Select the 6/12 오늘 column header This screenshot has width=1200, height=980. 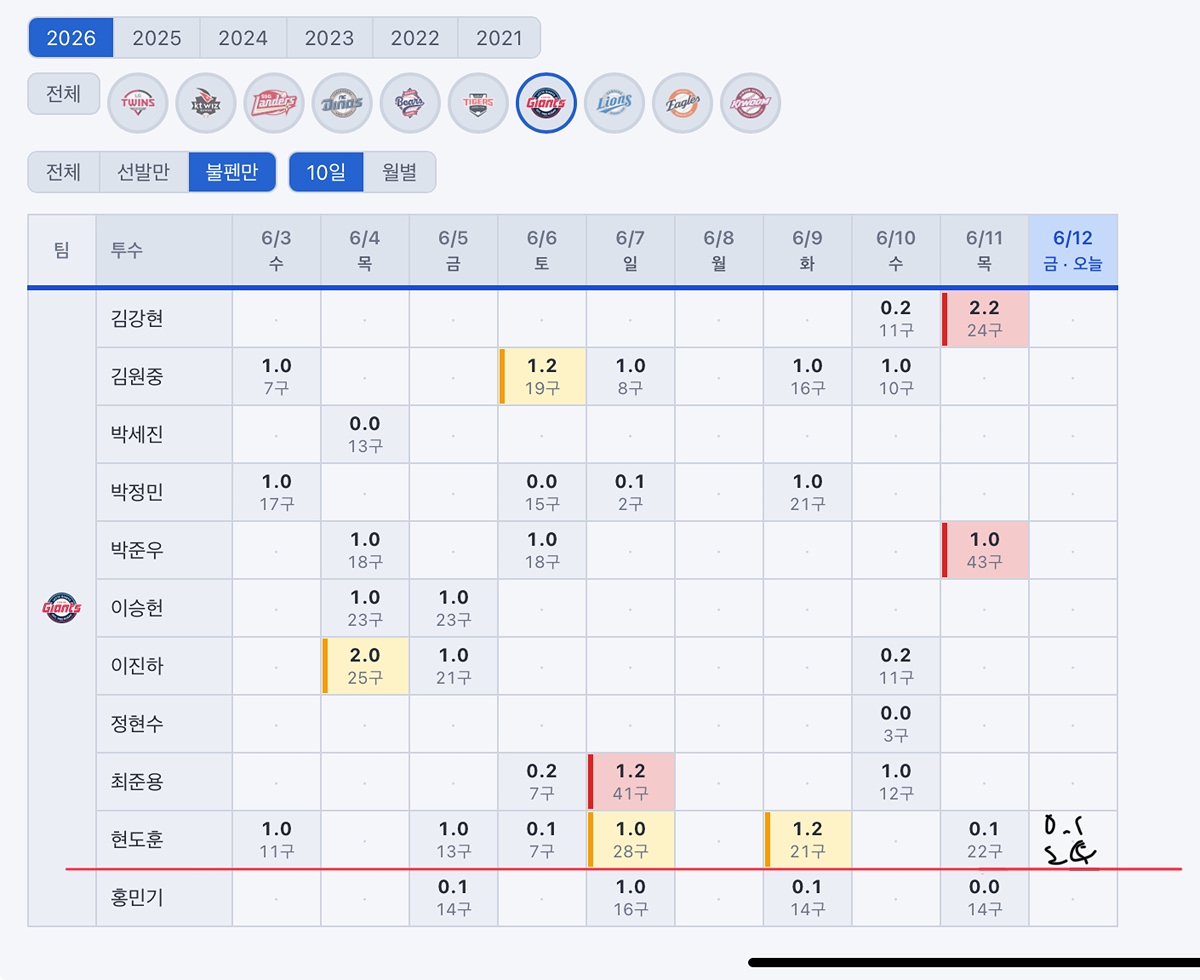(x=1073, y=250)
